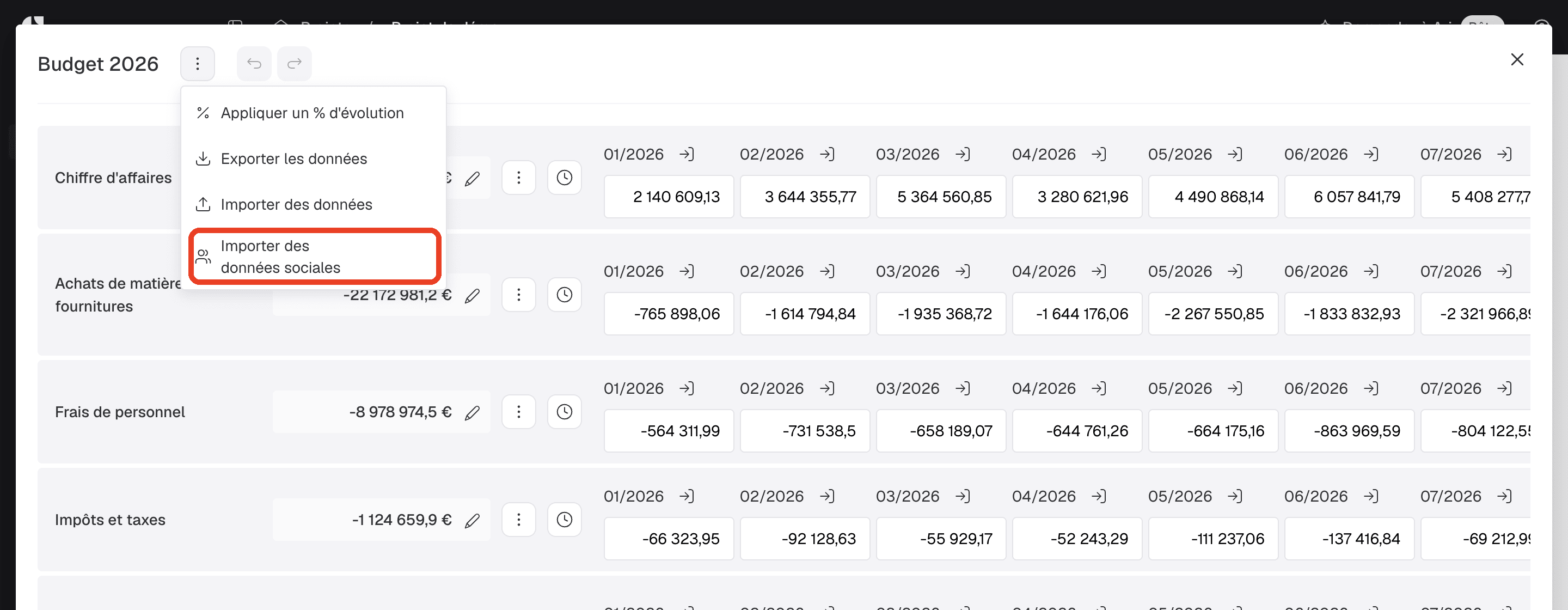Viewport: 1568px width, 610px height.
Task: Show history clock for Achats de matière
Action: pyautogui.click(x=564, y=295)
